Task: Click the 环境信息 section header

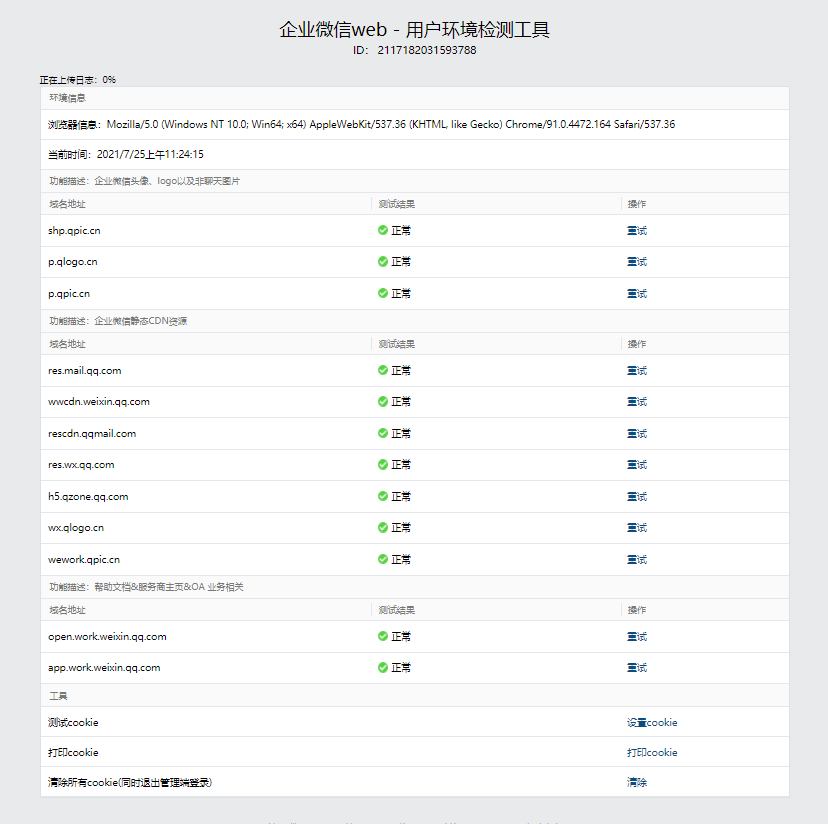Action: tap(68, 98)
